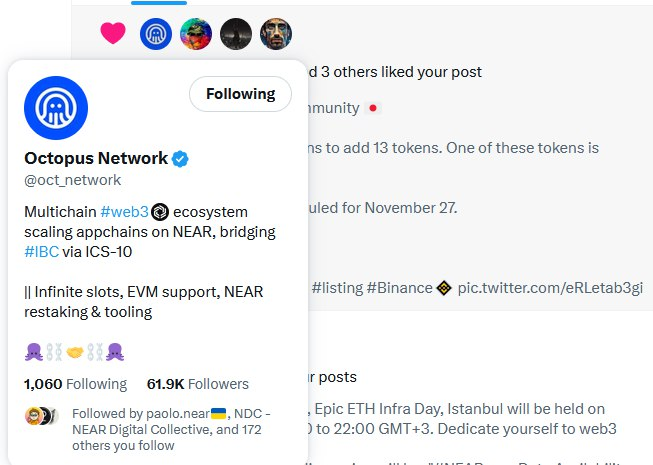Click the pink heart like icon

113,34
